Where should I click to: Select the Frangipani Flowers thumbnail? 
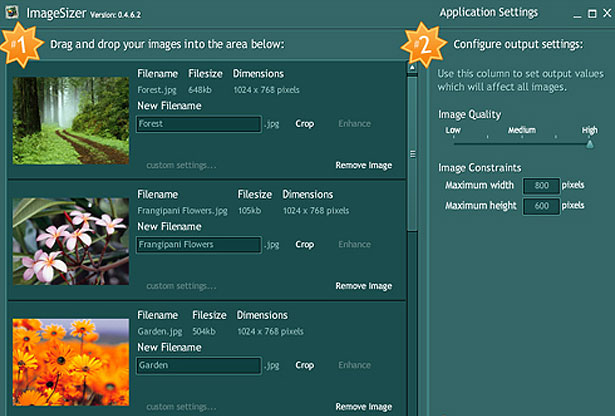(x=71, y=241)
